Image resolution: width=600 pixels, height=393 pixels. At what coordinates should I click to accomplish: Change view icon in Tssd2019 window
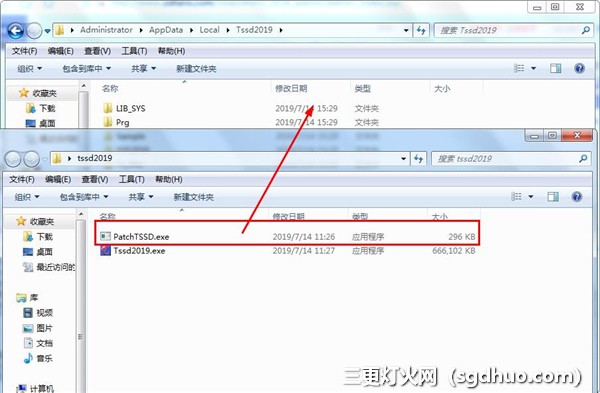tap(519, 68)
